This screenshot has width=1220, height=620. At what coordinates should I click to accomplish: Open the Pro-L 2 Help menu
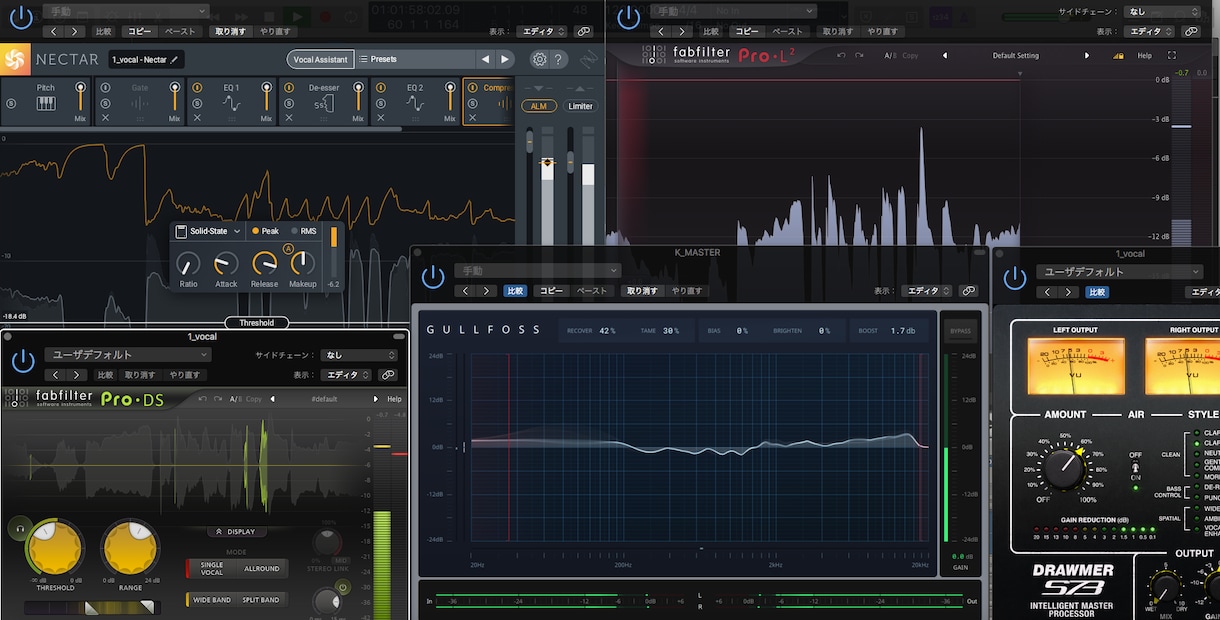coord(1144,56)
